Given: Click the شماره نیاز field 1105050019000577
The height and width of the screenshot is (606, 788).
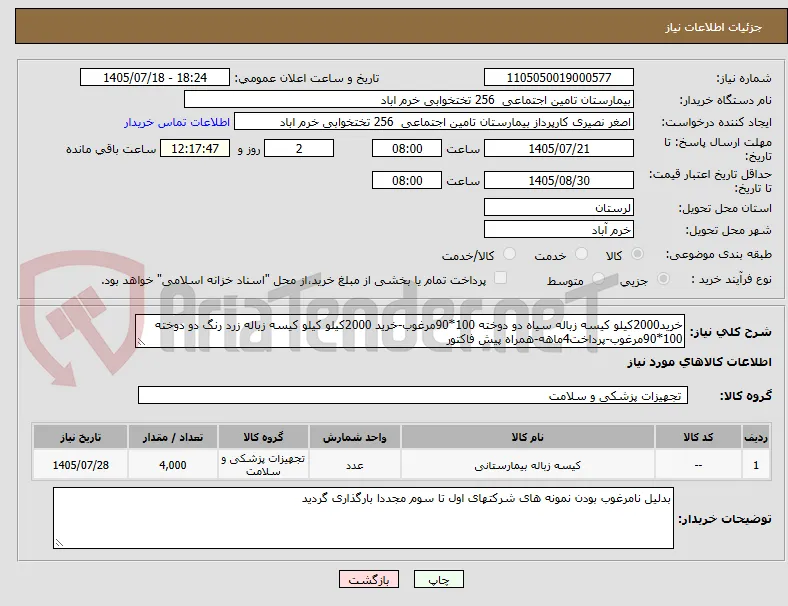Looking at the screenshot, I should coord(558,77).
